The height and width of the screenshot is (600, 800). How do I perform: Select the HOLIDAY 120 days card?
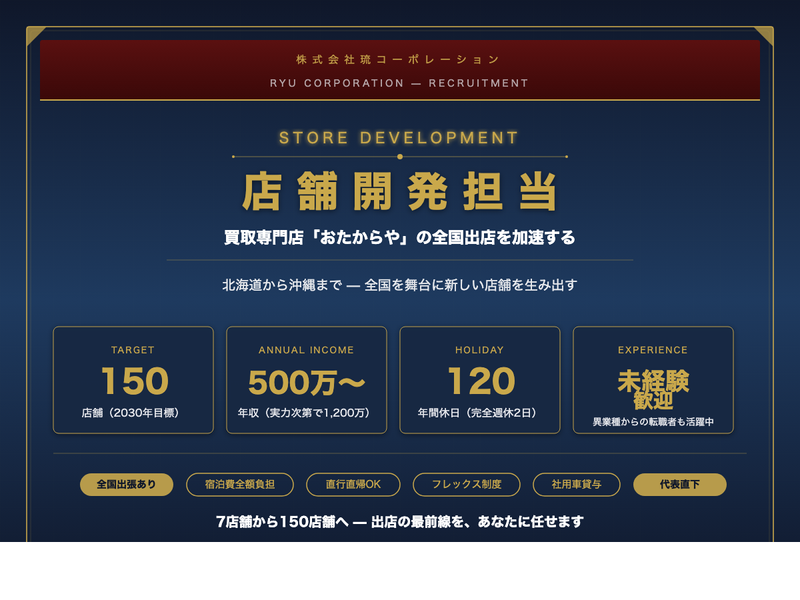tap(480, 380)
